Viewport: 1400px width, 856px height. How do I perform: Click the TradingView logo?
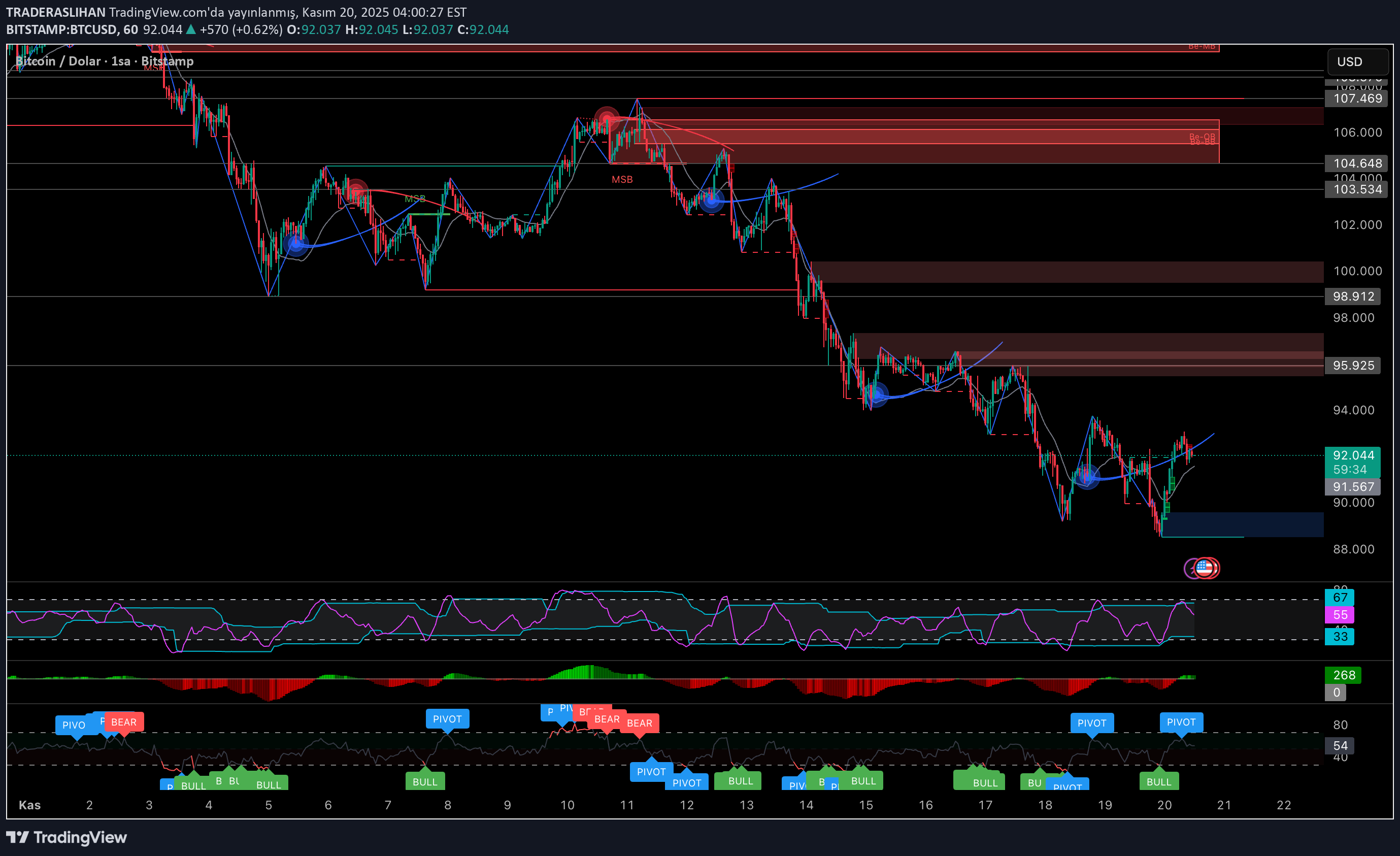pyautogui.click(x=68, y=837)
